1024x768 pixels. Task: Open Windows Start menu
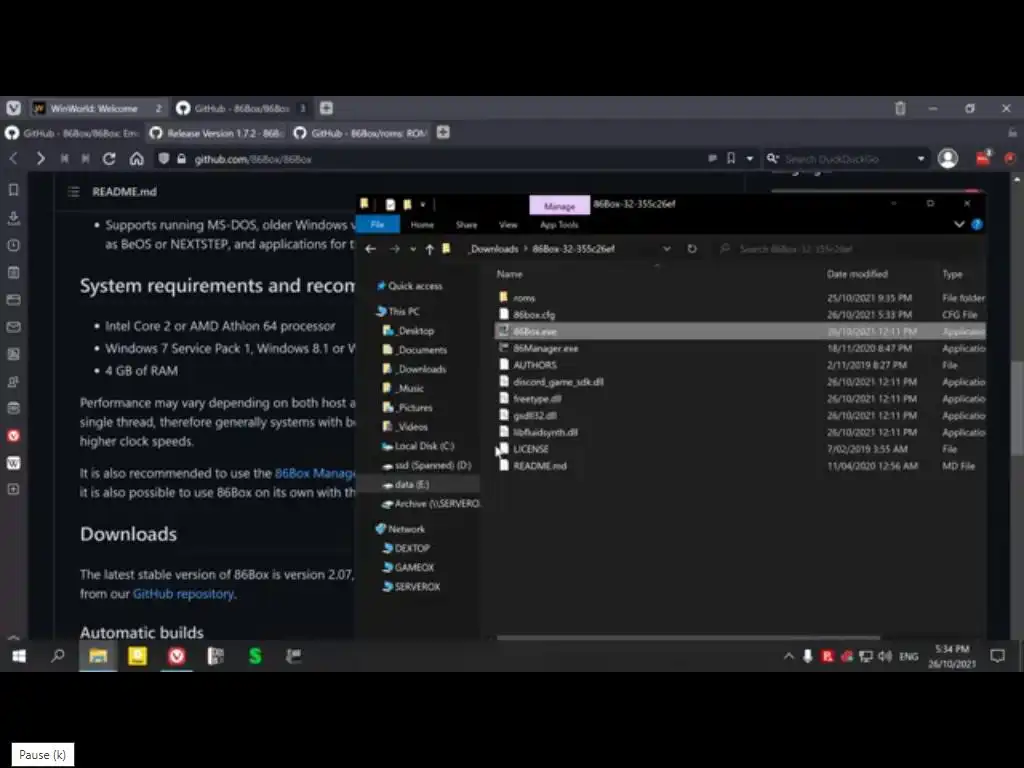(19, 656)
